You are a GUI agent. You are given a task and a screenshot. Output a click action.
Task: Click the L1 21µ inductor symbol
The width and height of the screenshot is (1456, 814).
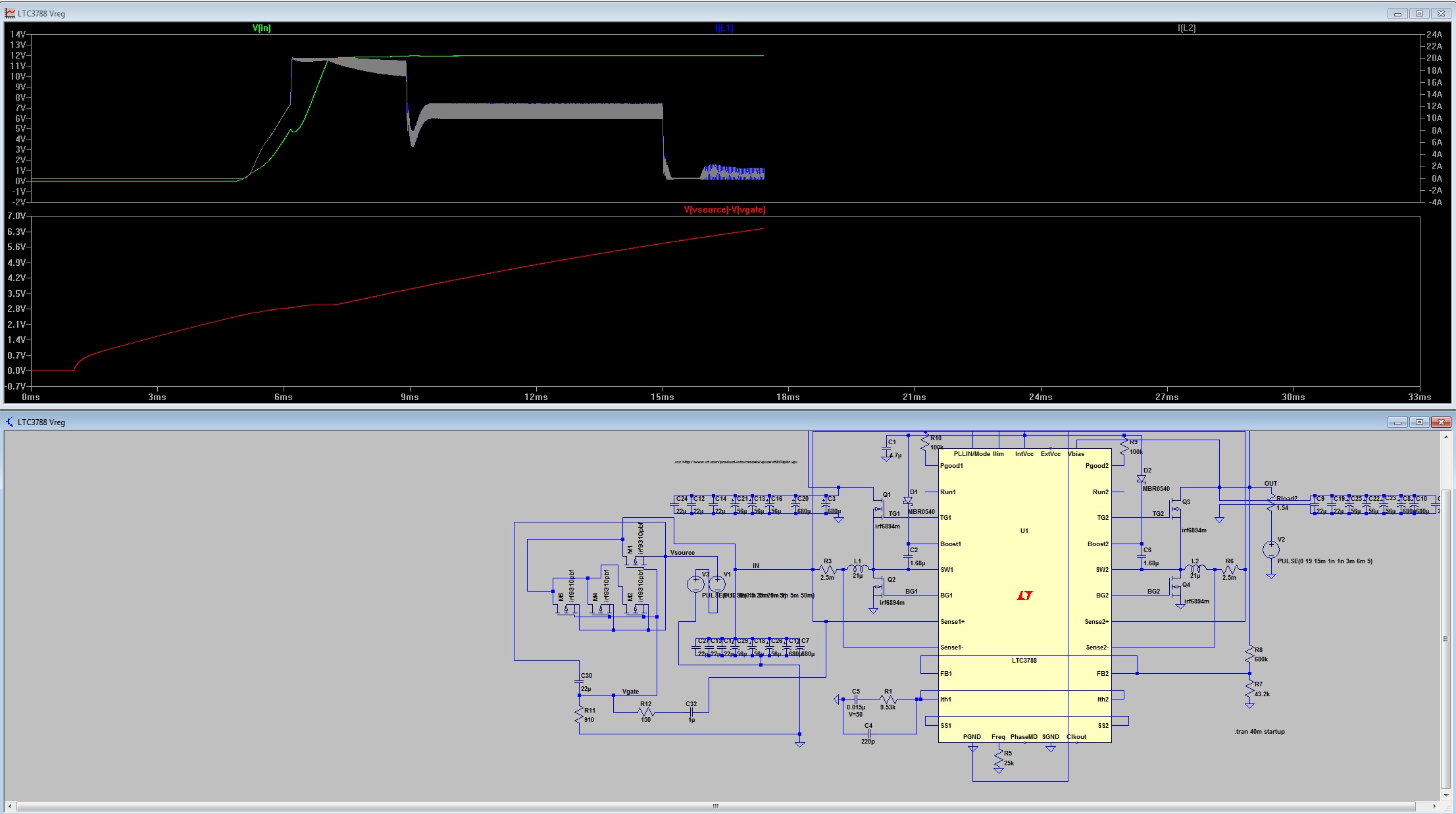click(859, 569)
